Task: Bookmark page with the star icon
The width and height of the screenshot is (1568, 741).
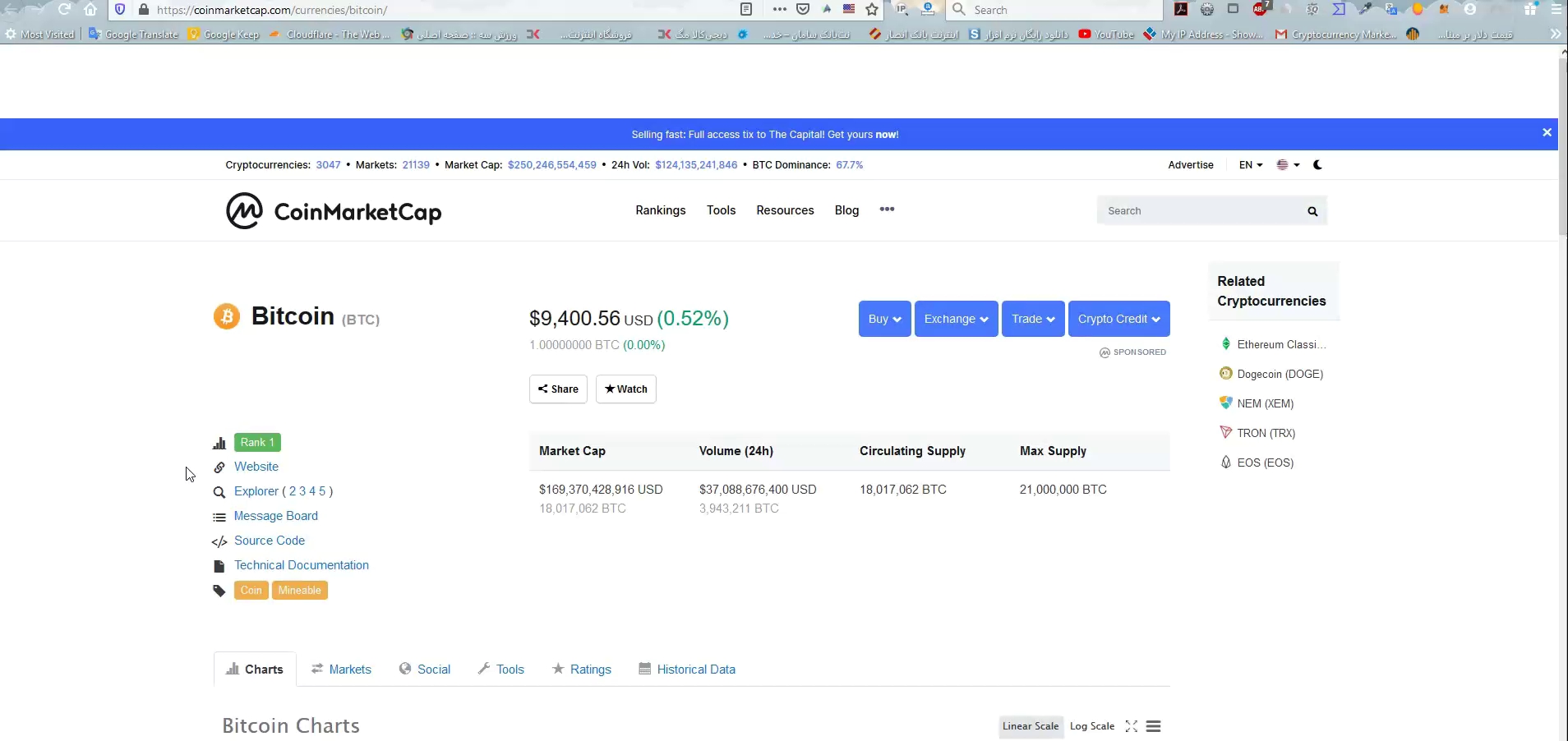Action: coord(872,10)
